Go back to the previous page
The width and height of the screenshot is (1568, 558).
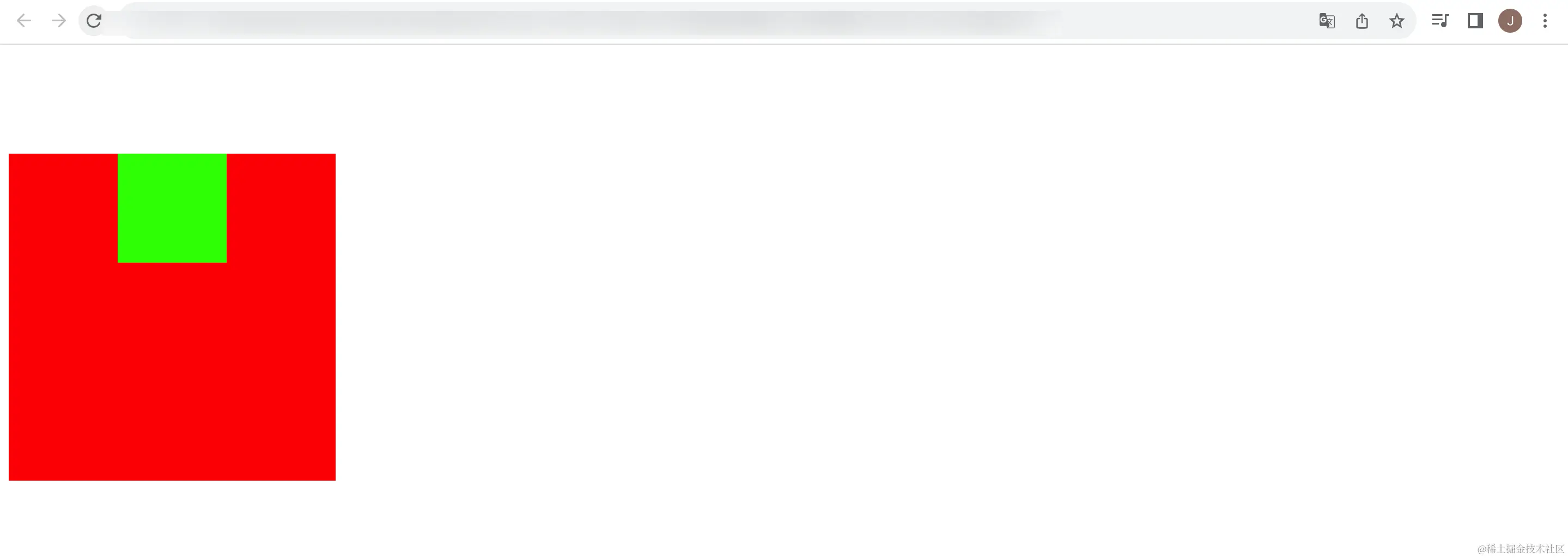(x=24, y=21)
